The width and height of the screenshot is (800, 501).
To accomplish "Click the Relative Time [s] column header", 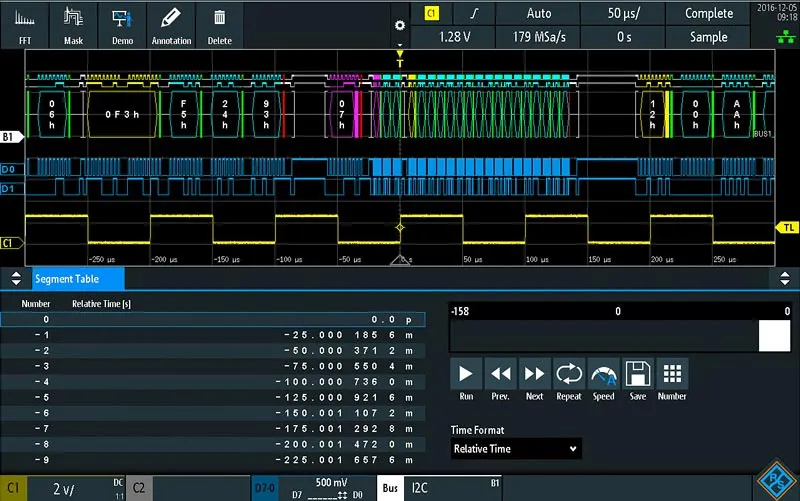I will click(101, 304).
